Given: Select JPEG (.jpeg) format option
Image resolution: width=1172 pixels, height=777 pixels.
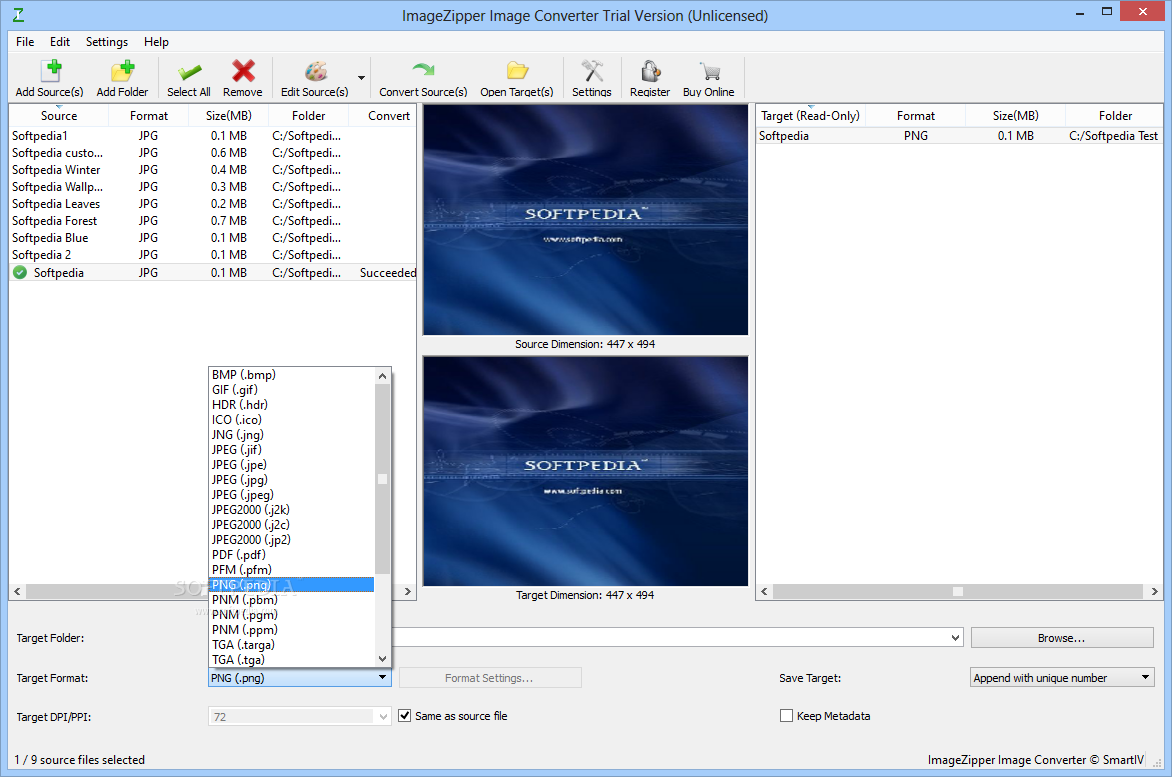Looking at the screenshot, I should [292, 495].
